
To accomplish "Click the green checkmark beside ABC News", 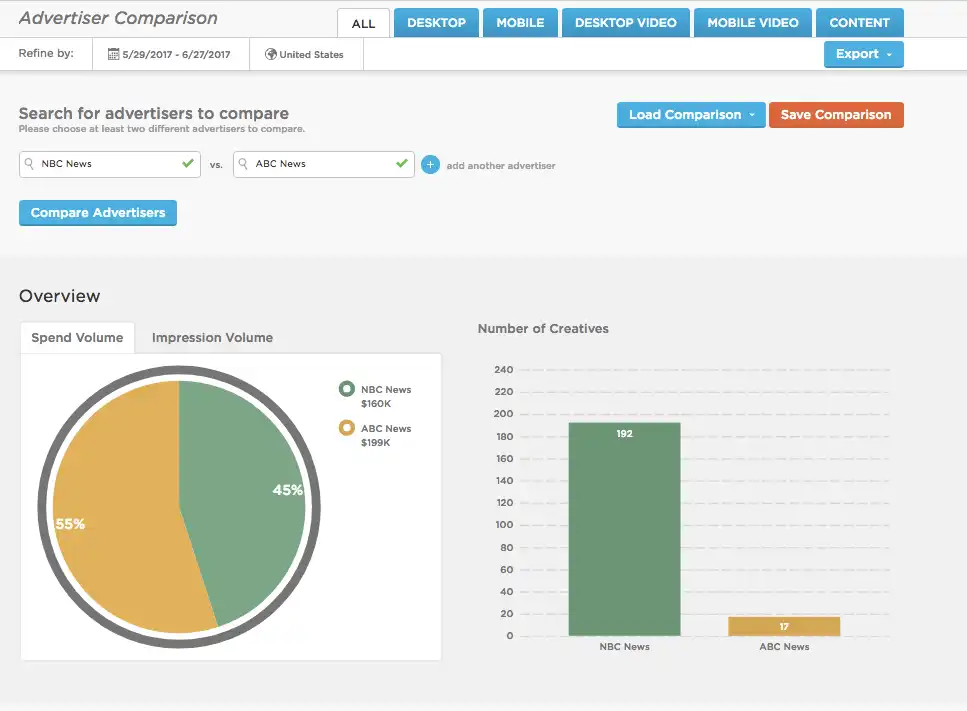I will pos(401,163).
